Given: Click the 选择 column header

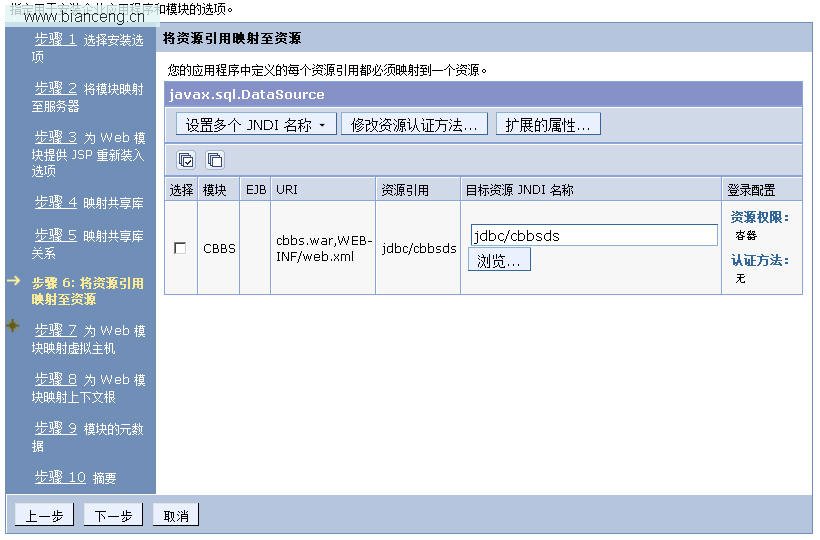Looking at the screenshot, I should pyautogui.click(x=181, y=190).
